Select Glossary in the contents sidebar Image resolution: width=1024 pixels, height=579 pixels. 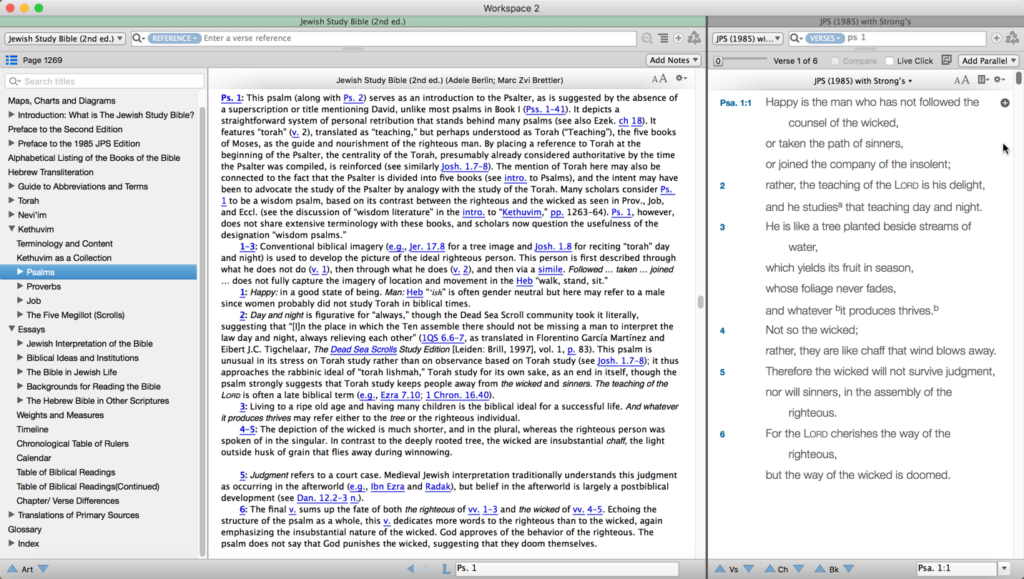coord(25,529)
